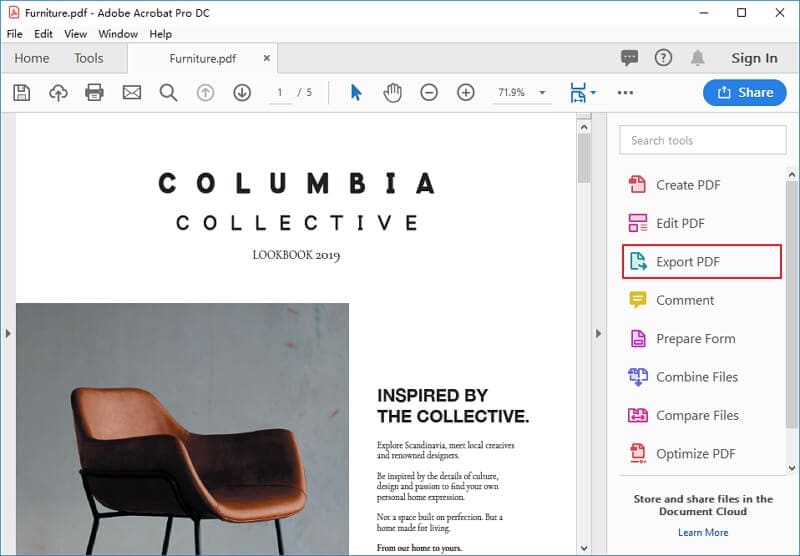Click the Print file printer icon

94,92
